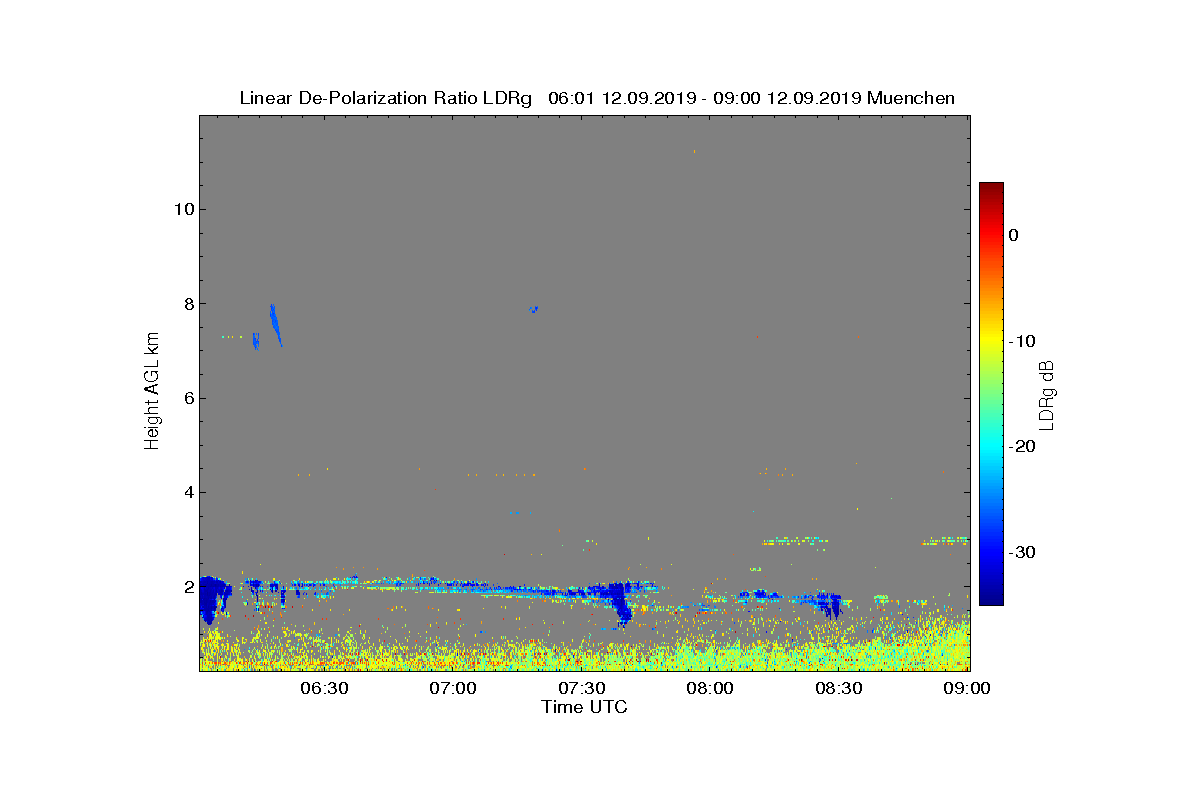Viewport: 1200px width, 800px height.
Task: Click the 'Height AGL km' axis label
Action: 152,393
